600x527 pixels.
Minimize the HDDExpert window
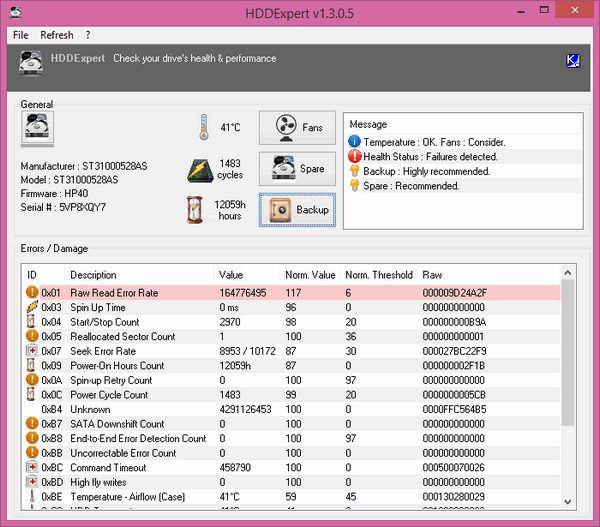521,11
